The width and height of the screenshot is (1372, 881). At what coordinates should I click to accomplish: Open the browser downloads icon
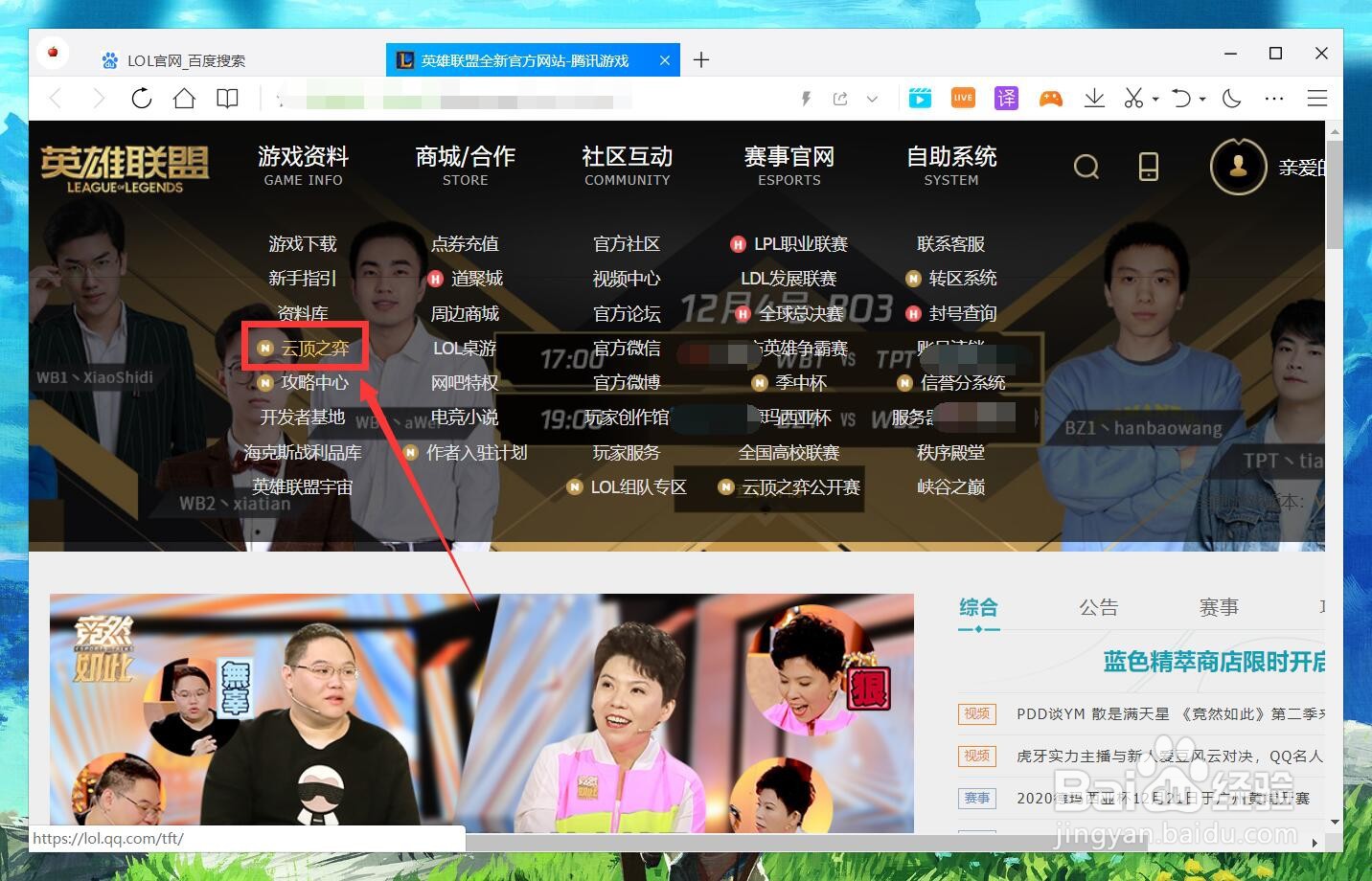coord(1094,97)
